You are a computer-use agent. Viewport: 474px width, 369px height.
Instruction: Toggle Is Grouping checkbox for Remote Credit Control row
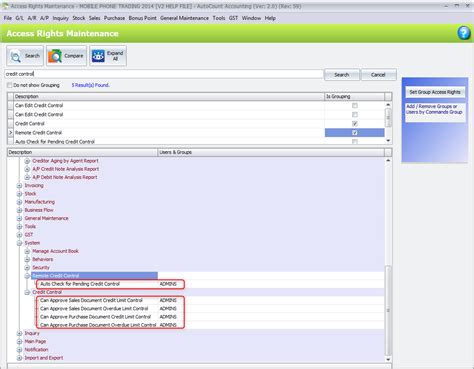click(355, 132)
